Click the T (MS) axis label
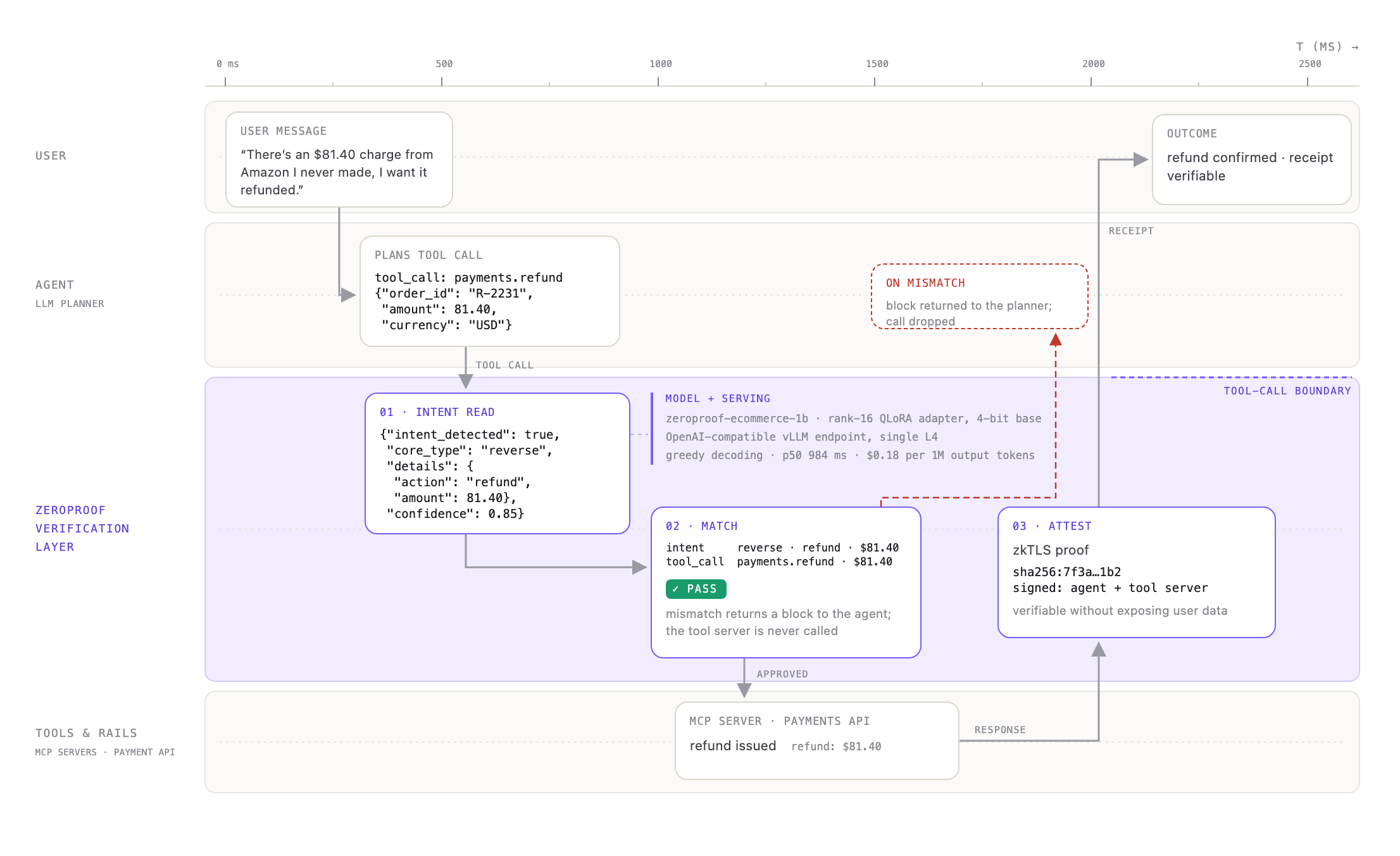Screen dimensions: 1400x856 1327,47
